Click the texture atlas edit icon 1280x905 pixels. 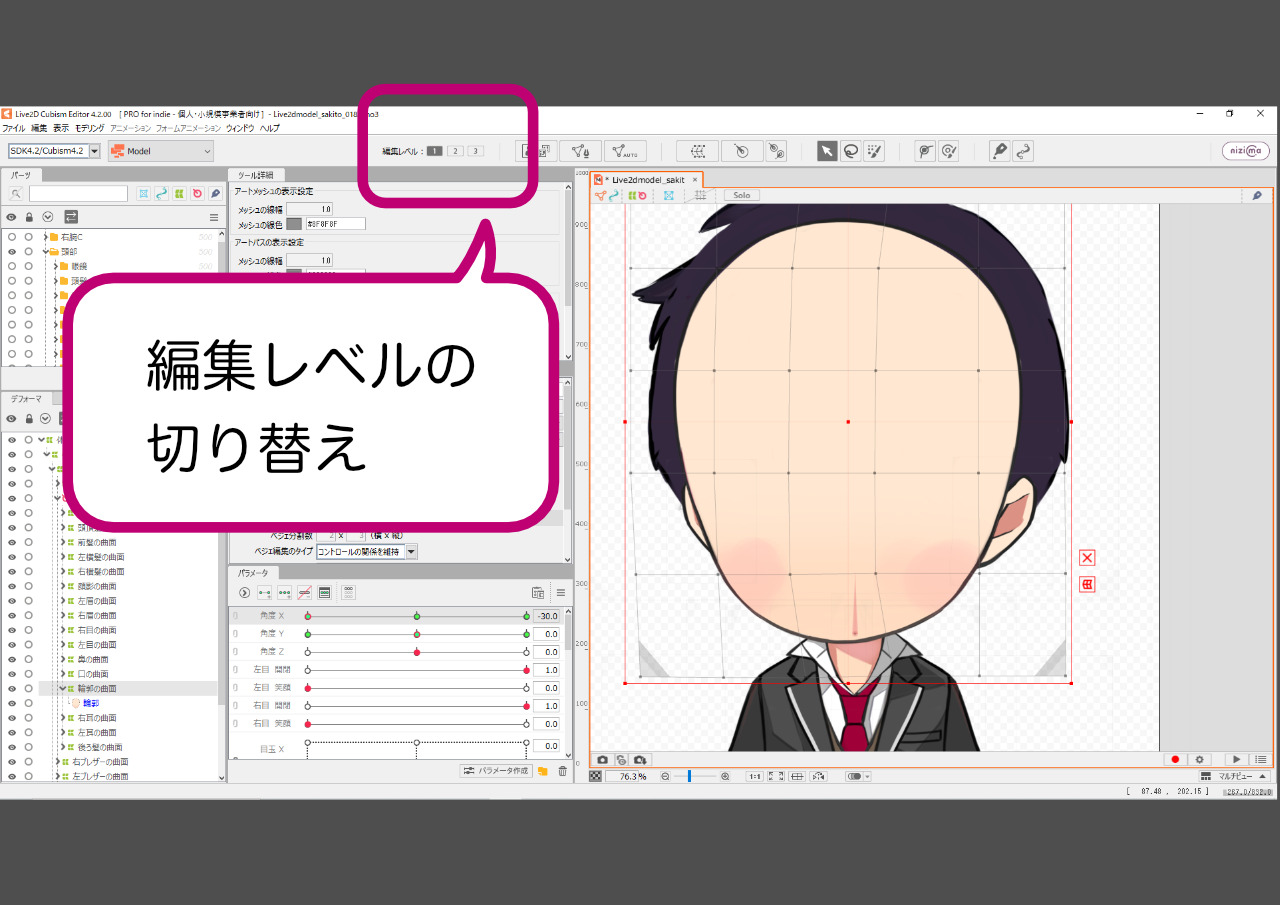tap(536, 151)
